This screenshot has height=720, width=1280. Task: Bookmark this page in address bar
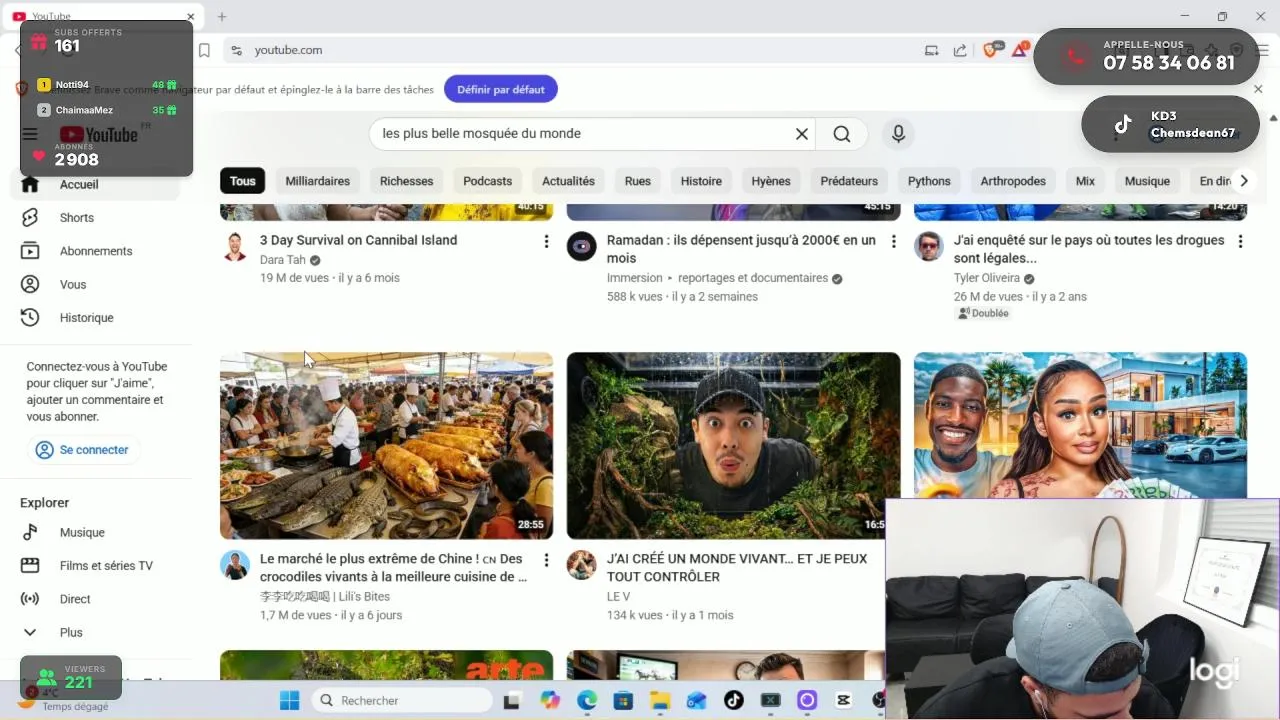204,50
